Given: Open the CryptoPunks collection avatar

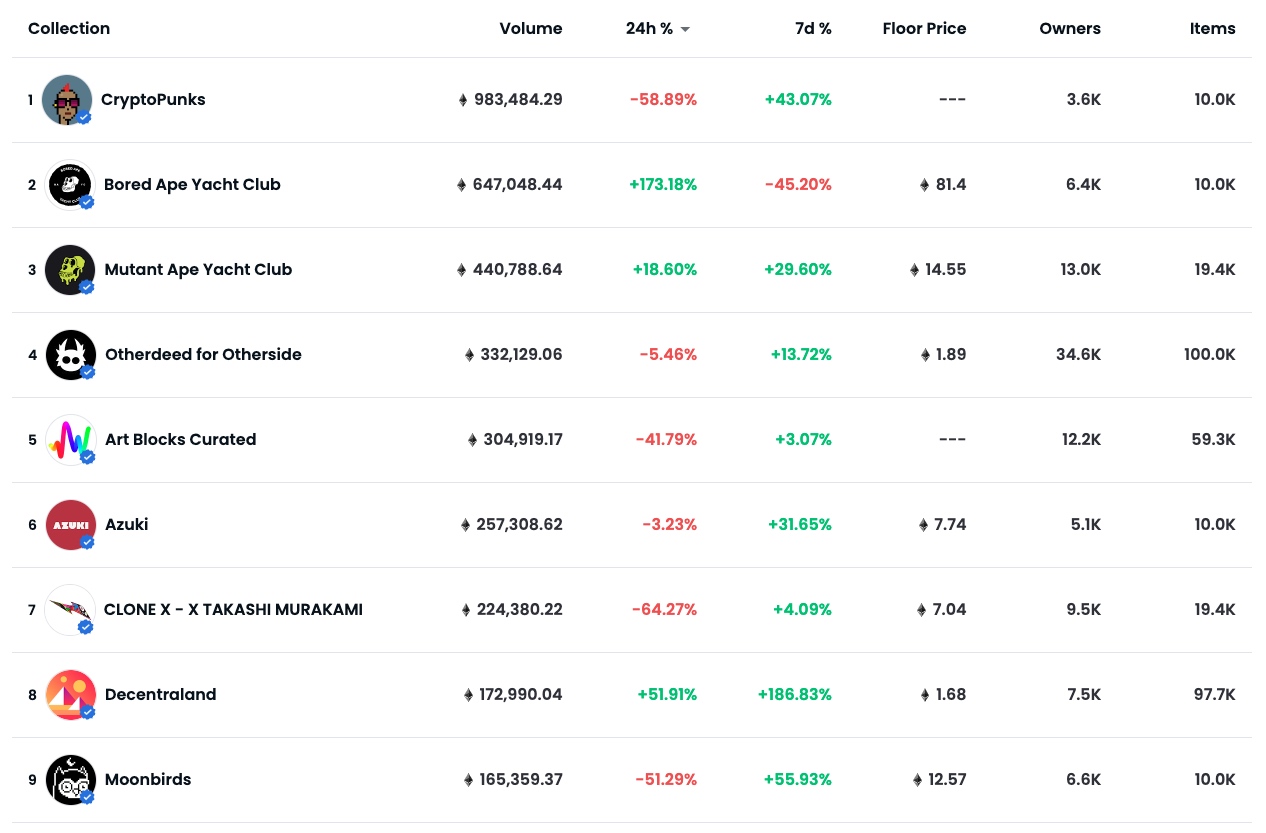Looking at the screenshot, I should [x=67, y=100].
